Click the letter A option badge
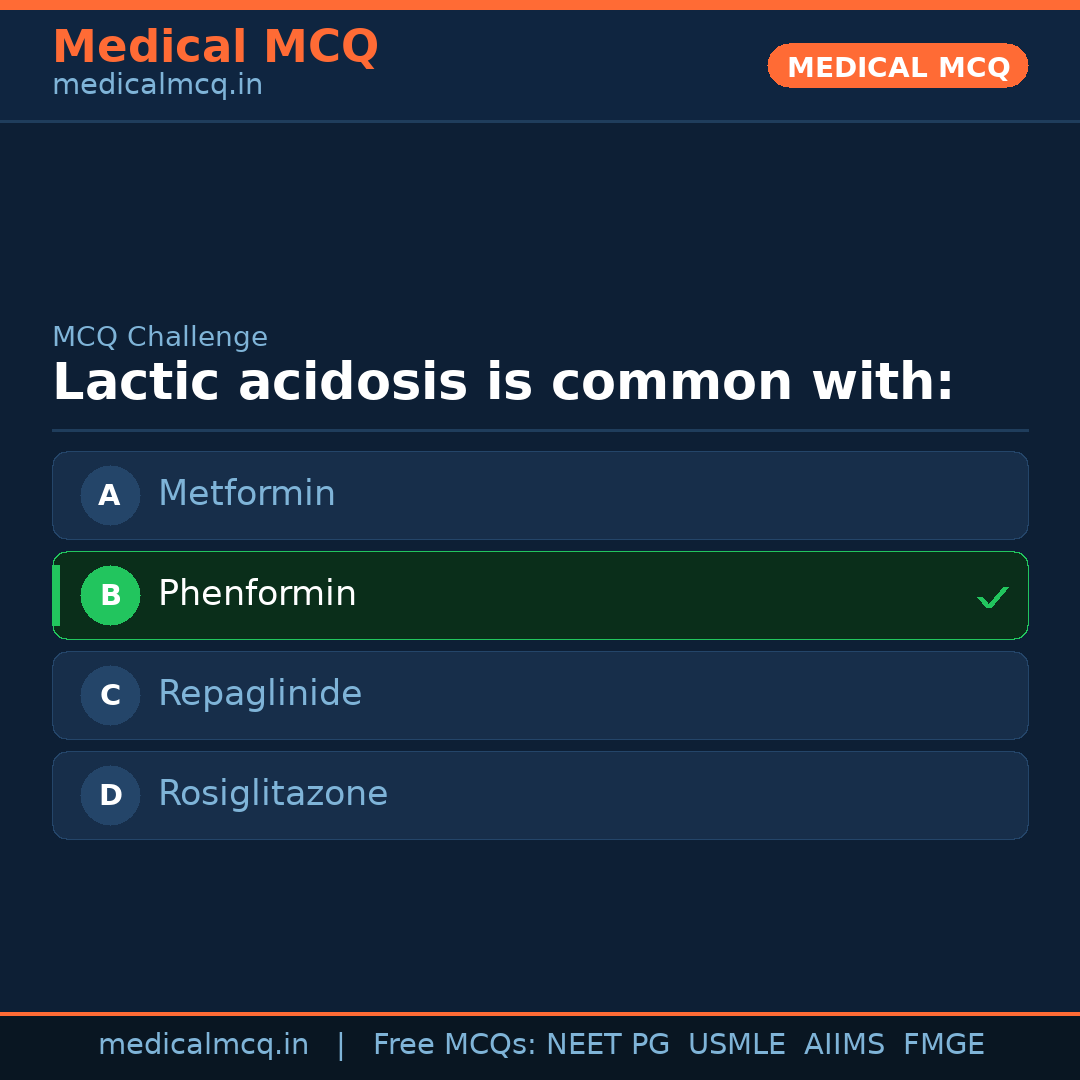Viewport: 1080px width, 1080px height. tap(110, 495)
